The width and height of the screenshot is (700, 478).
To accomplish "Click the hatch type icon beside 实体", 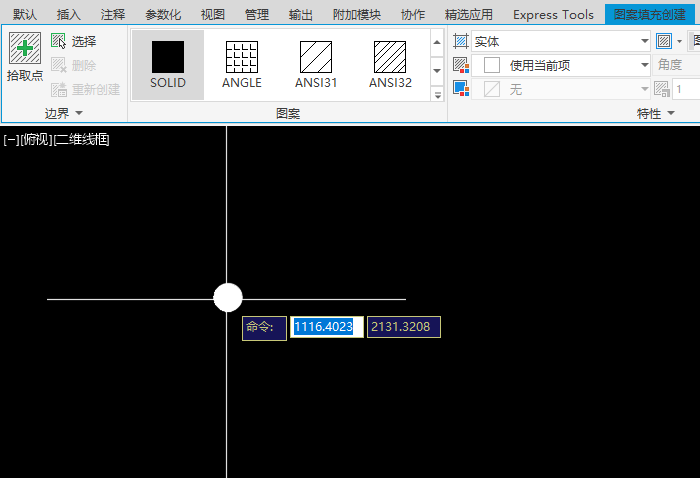I will (460, 42).
